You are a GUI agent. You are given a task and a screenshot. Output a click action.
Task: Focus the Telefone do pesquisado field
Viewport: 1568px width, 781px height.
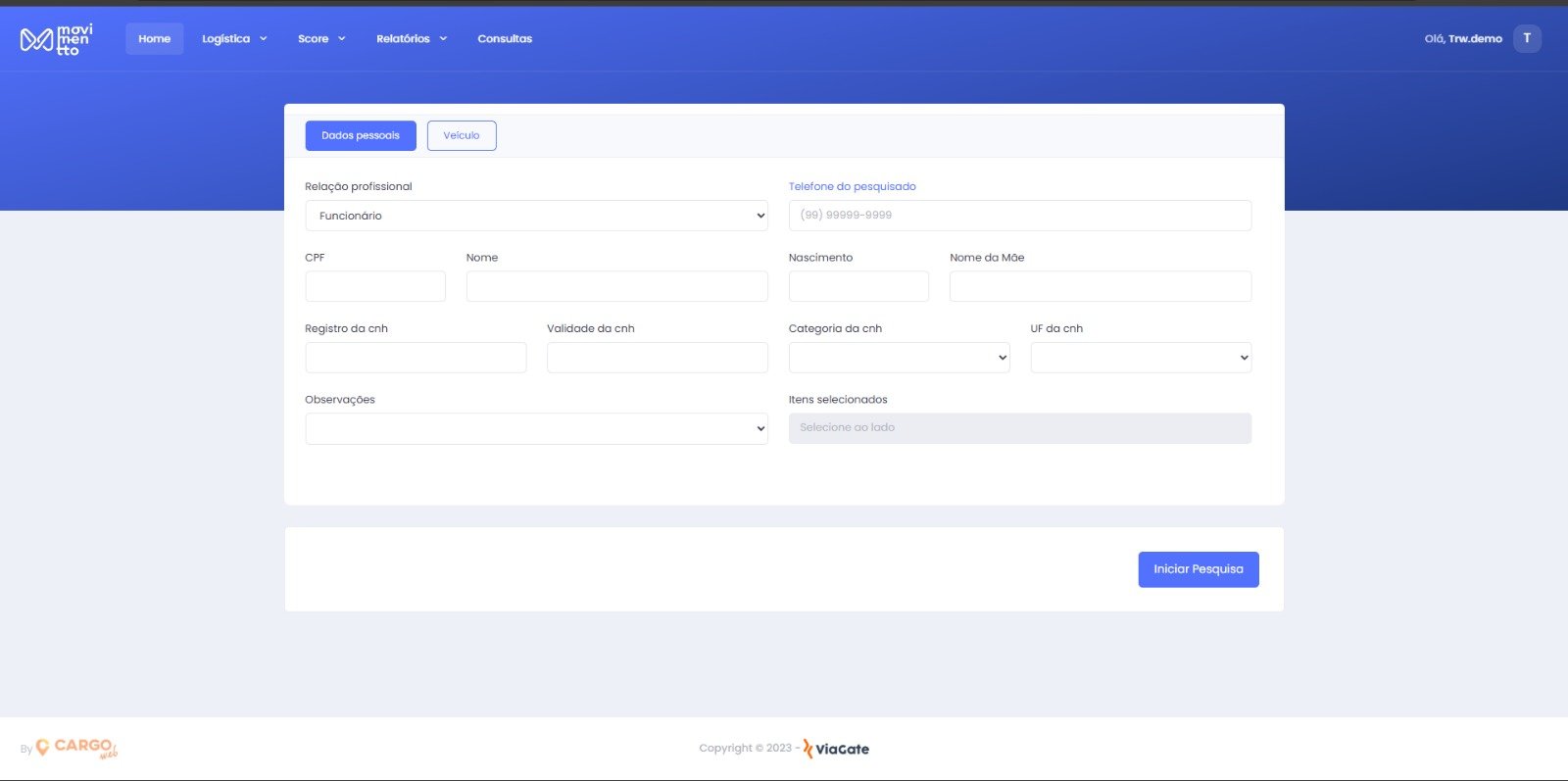coord(1019,216)
